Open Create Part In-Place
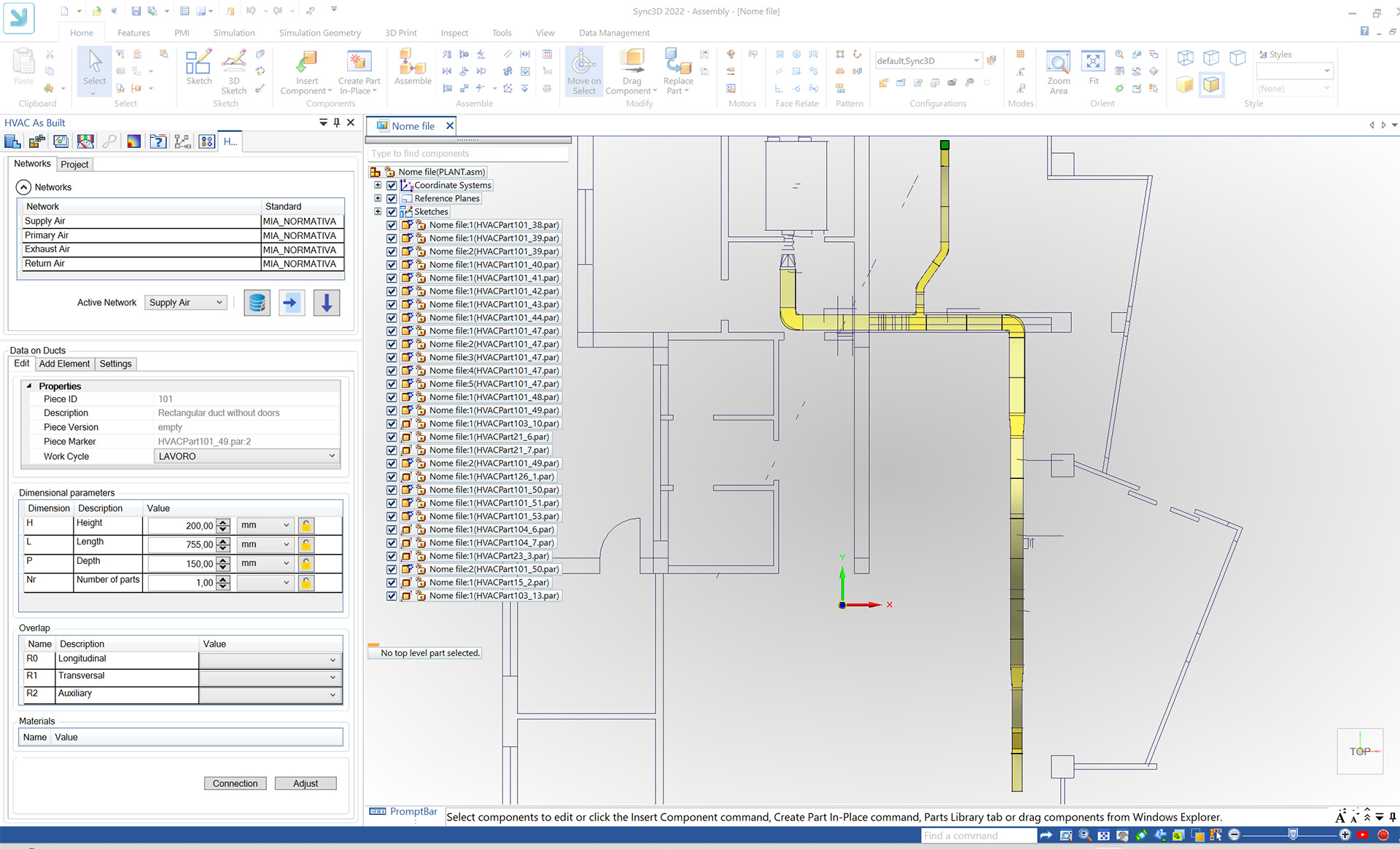 [x=359, y=72]
